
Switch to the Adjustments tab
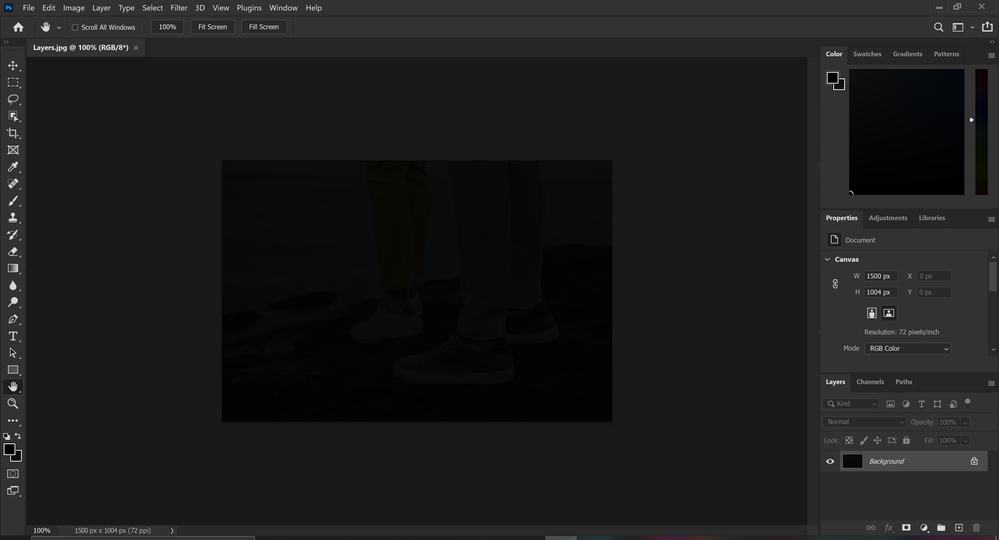[888, 218]
